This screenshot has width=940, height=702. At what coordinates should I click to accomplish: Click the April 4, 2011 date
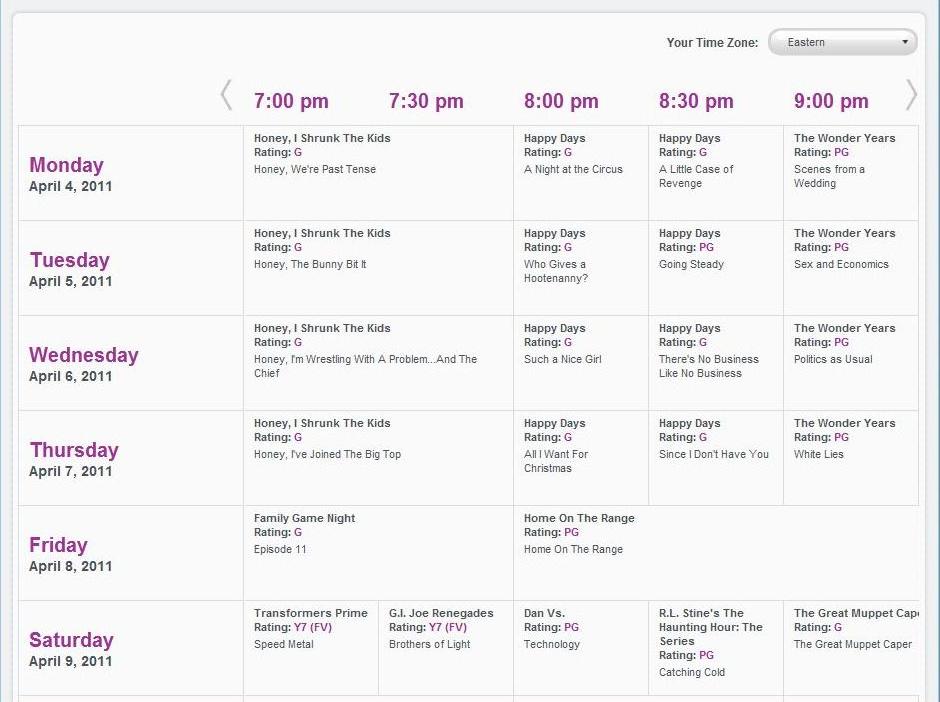point(70,186)
